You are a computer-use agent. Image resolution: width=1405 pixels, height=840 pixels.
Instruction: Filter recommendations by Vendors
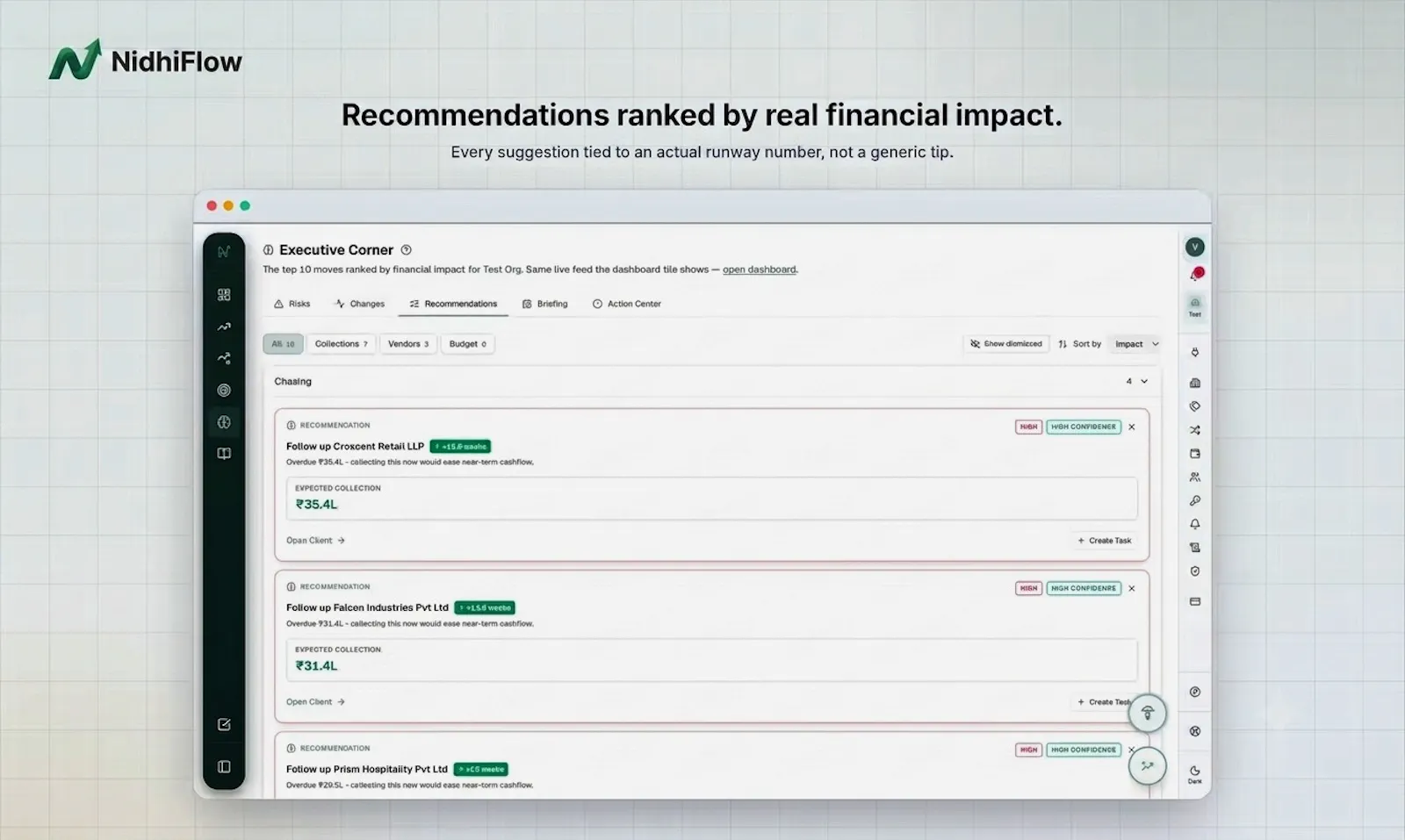pos(408,344)
